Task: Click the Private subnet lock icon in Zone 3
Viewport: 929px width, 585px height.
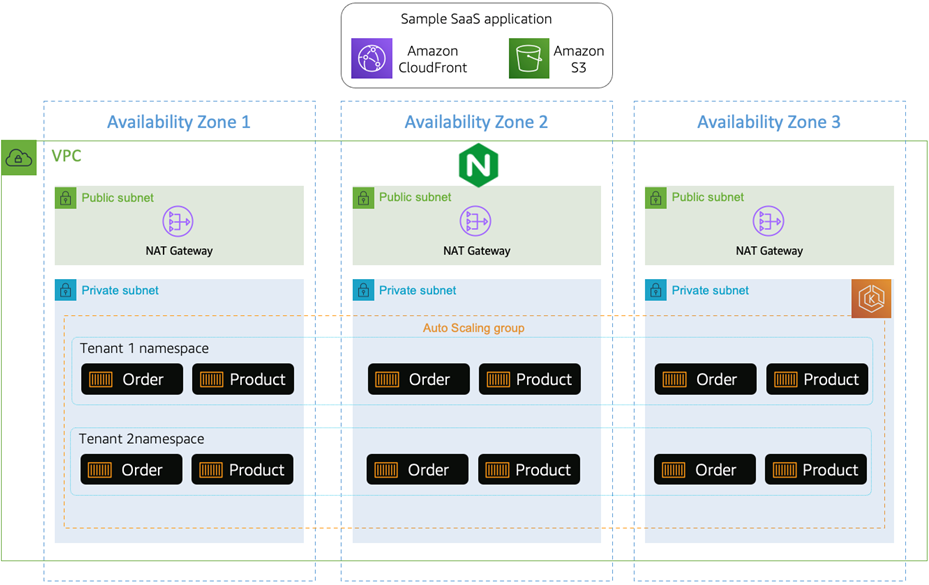Action: 656,291
